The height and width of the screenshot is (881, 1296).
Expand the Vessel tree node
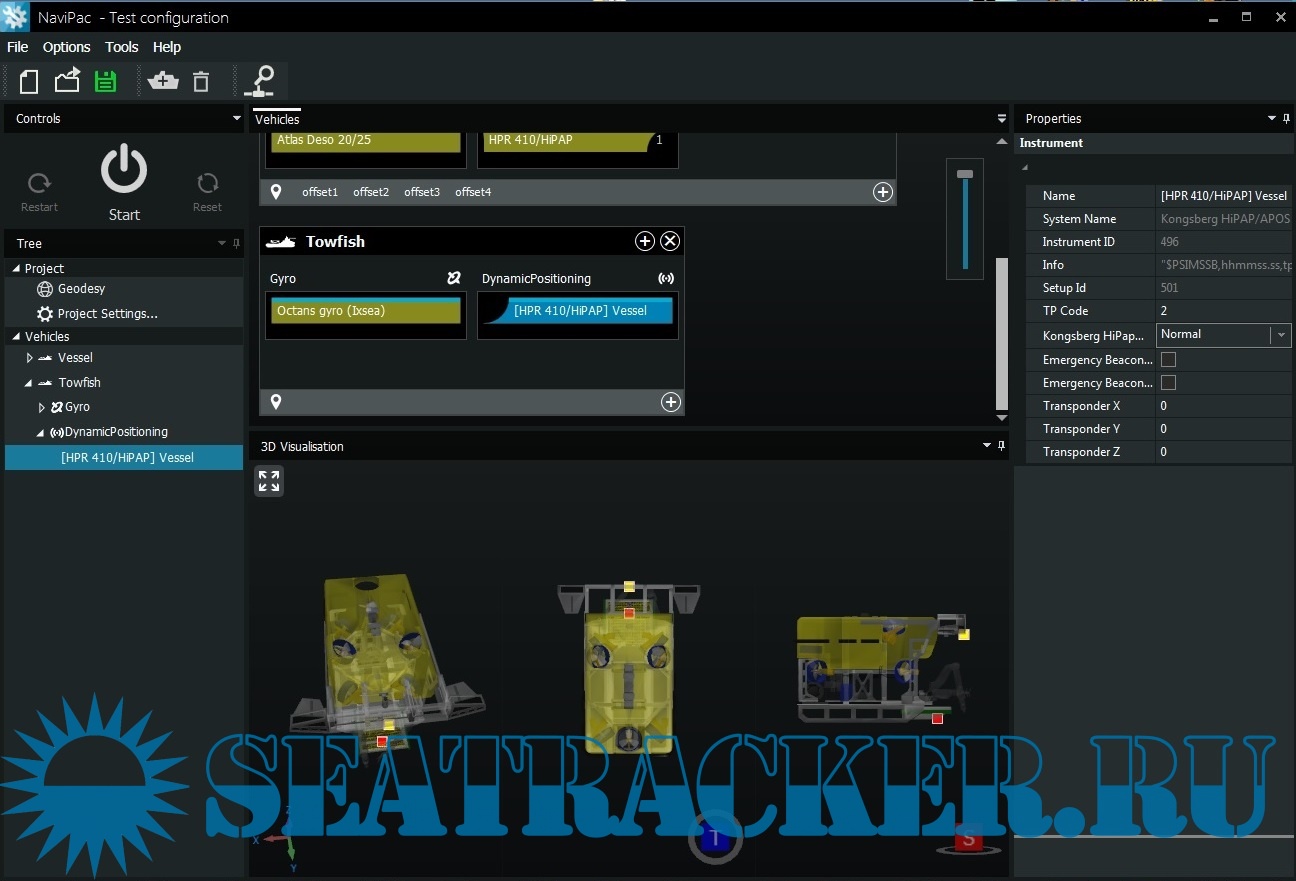(30, 358)
